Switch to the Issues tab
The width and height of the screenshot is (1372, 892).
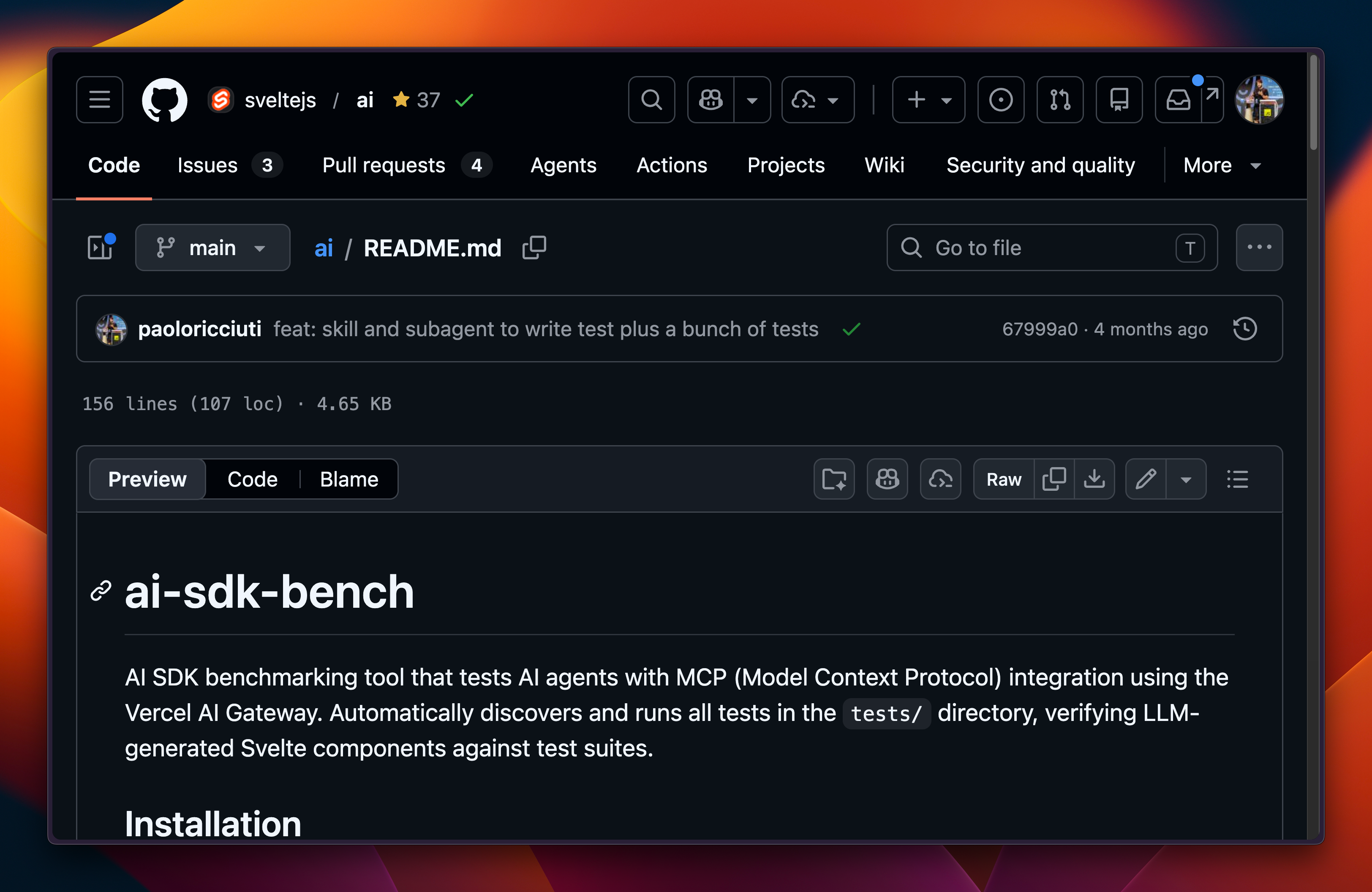[x=229, y=166]
